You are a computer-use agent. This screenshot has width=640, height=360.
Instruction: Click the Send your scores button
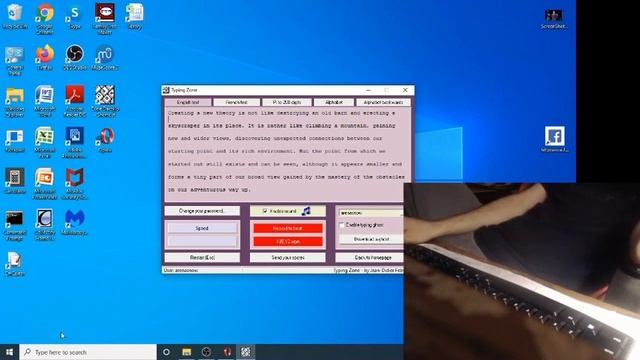click(x=288, y=258)
